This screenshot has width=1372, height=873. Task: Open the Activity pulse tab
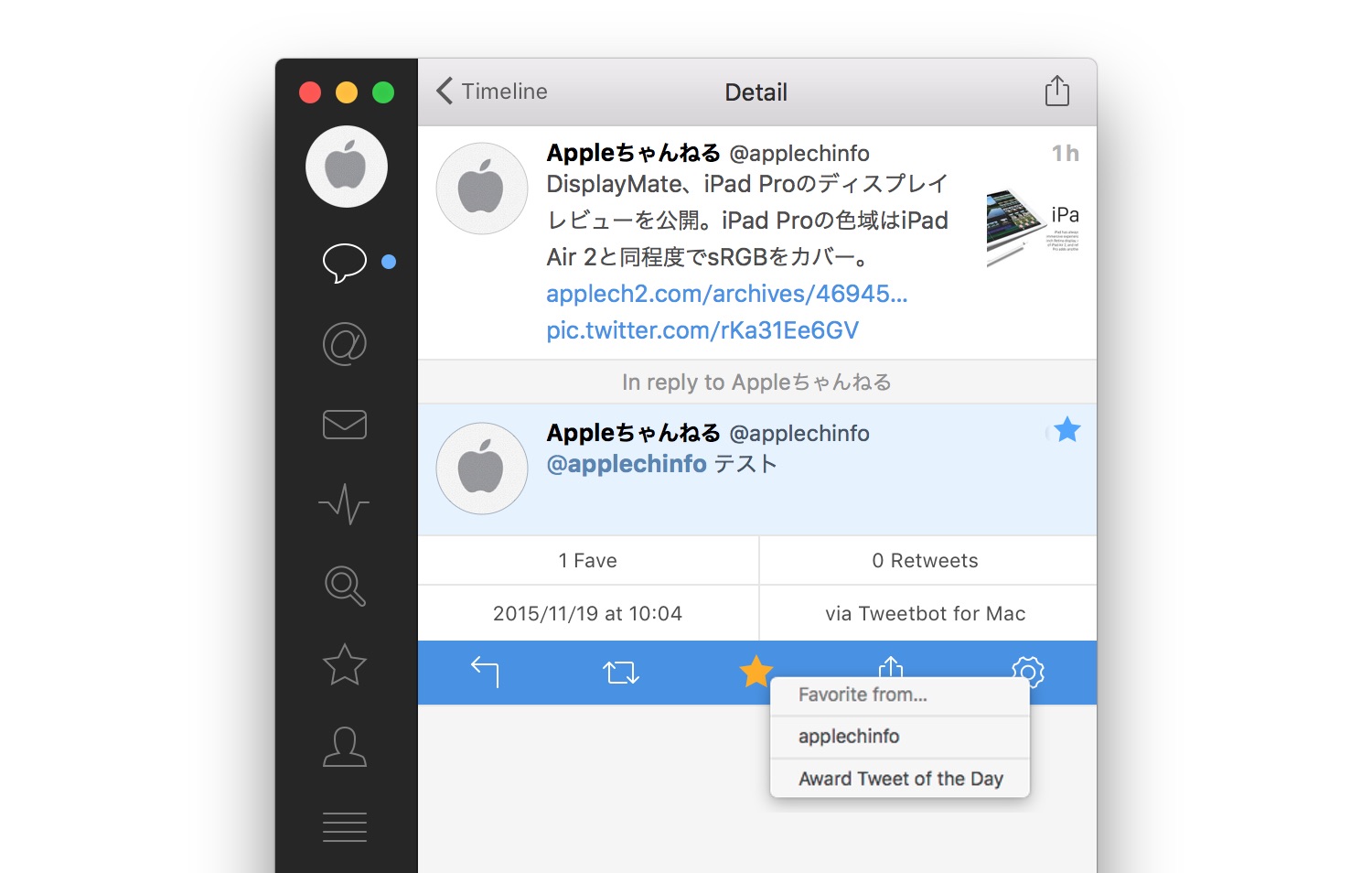click(345, 504)
